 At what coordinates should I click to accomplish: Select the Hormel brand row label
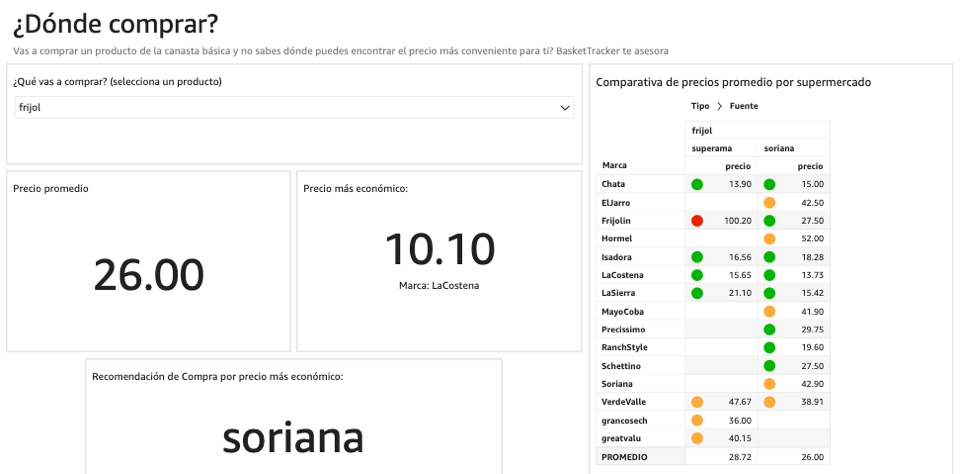coord(617,238)
